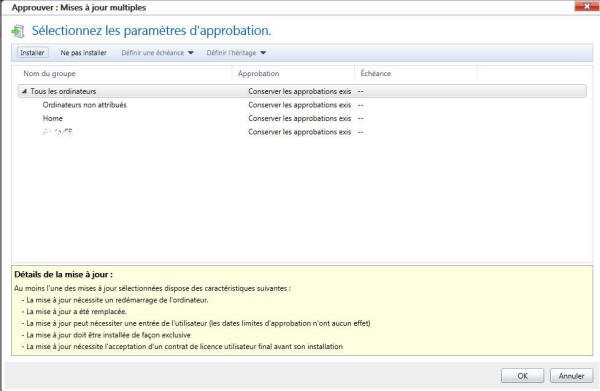Open the Définir l'héritage dropdown
Viewport: 600px width, 391px height.
click(236, 53)
